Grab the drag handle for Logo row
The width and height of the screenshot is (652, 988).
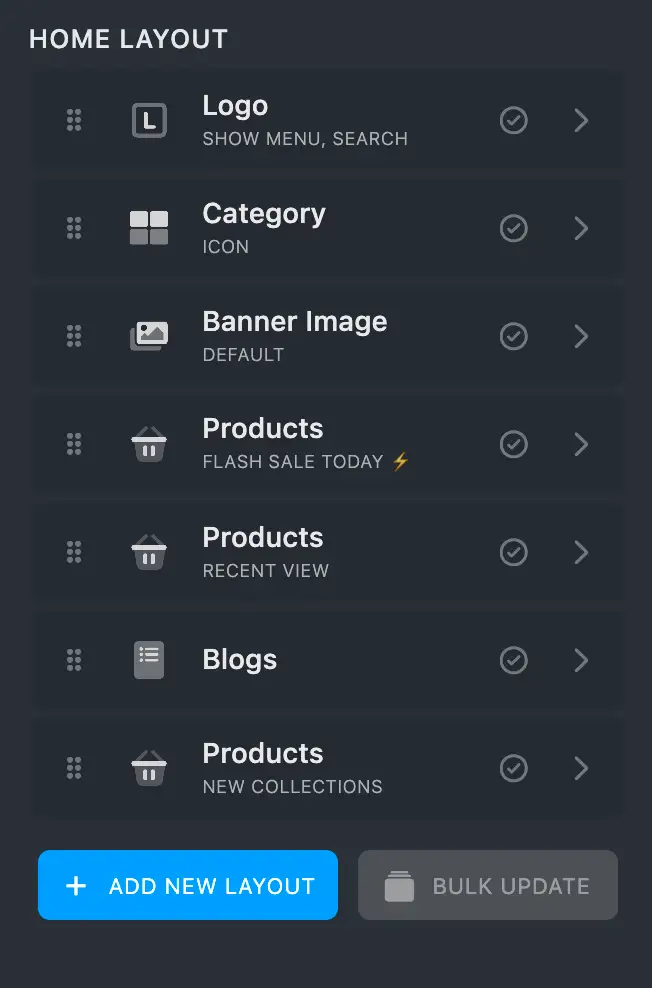(74, 121)
